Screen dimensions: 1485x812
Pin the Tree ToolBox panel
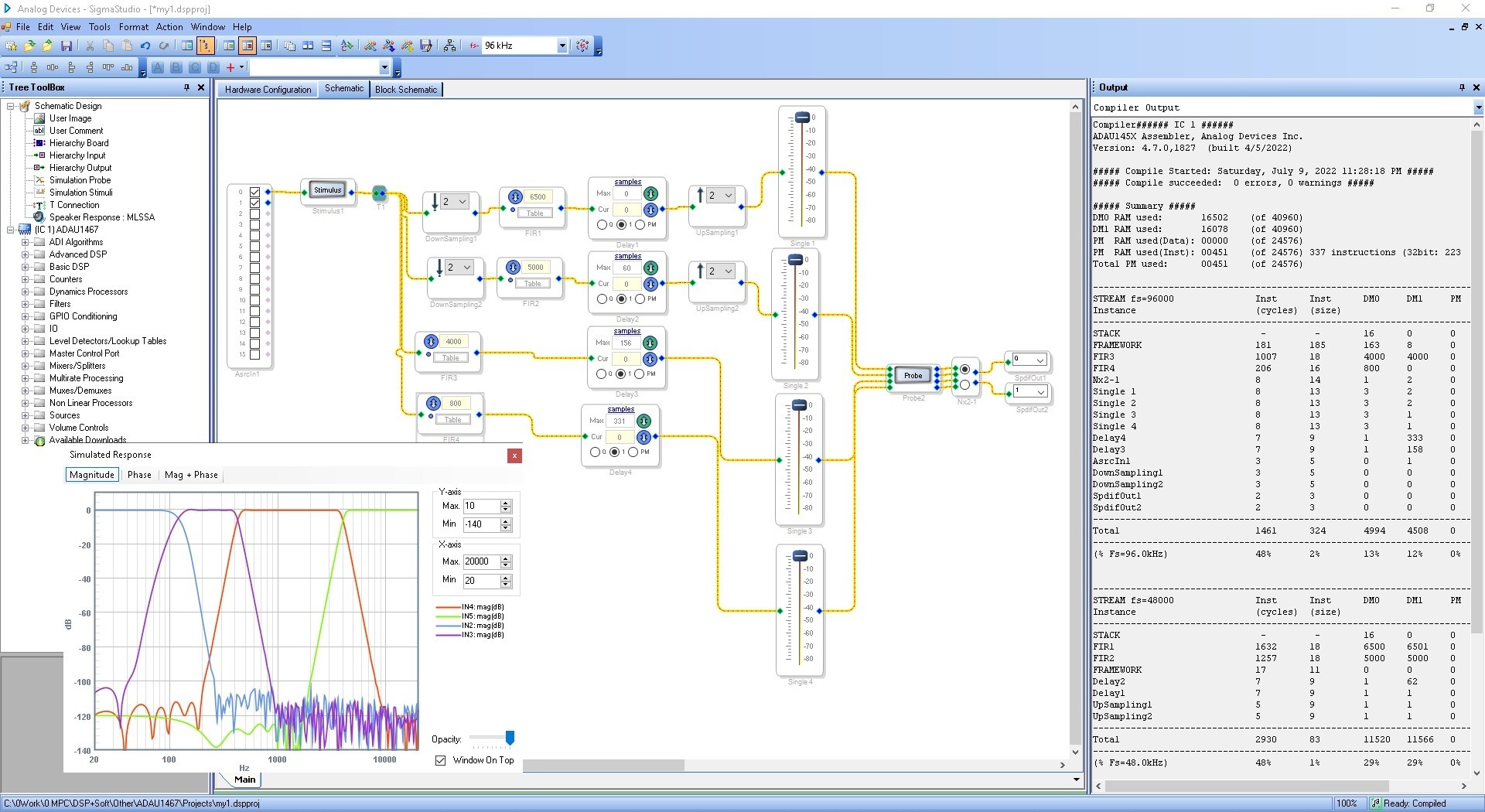click(x=186, y=87)
